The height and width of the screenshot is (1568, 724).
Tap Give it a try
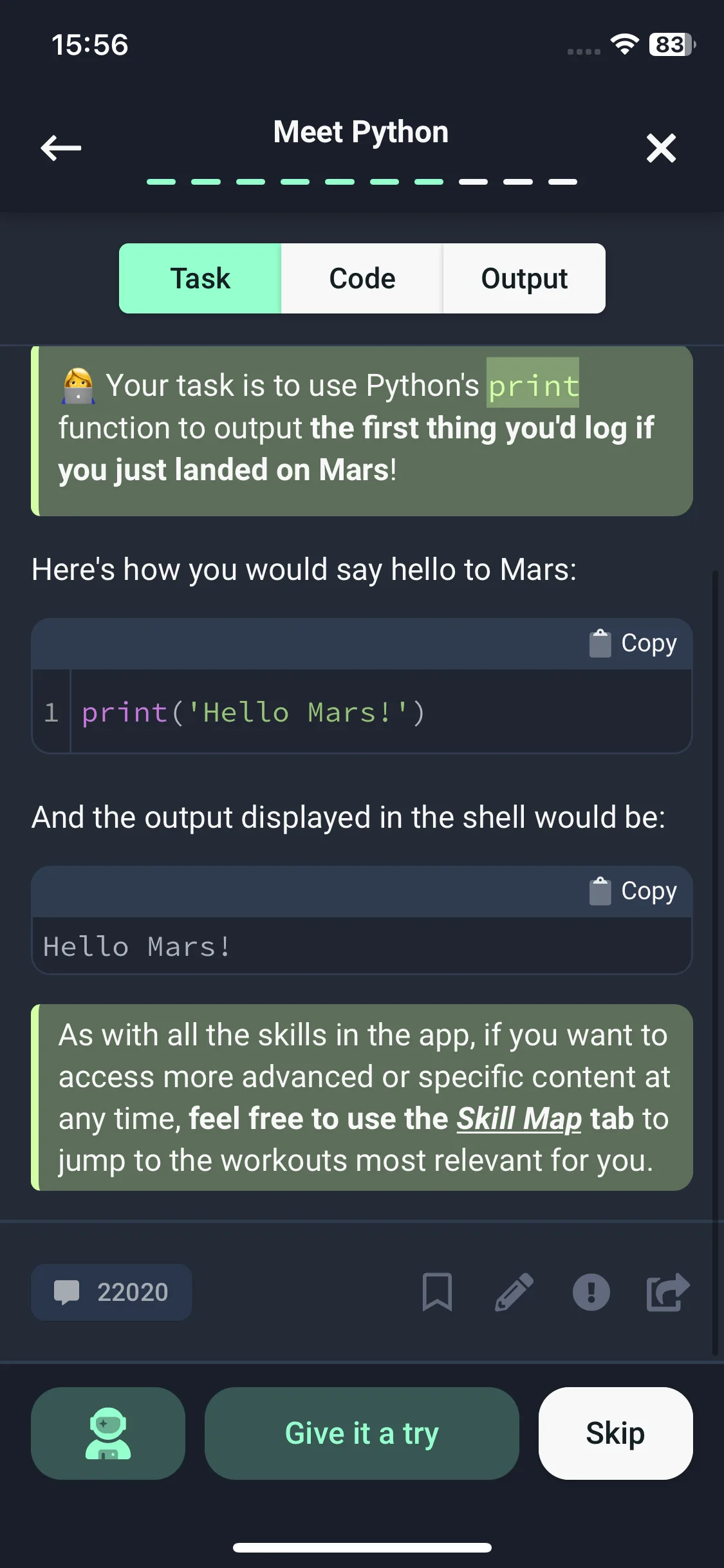click(362, 1433)
